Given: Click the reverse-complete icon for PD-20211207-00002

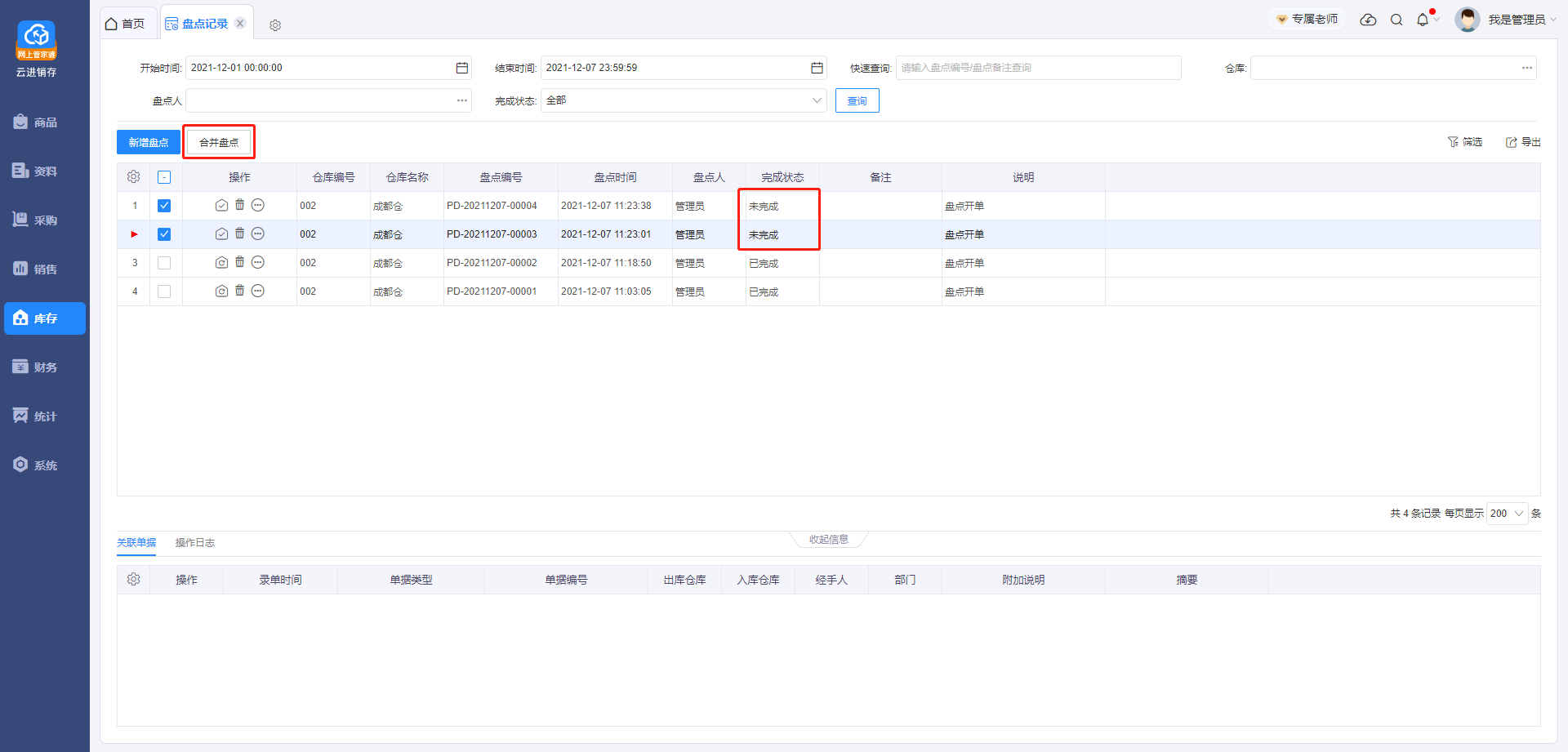Looking at the screenshot, I should pyautogui.click(x=221, y=263).
